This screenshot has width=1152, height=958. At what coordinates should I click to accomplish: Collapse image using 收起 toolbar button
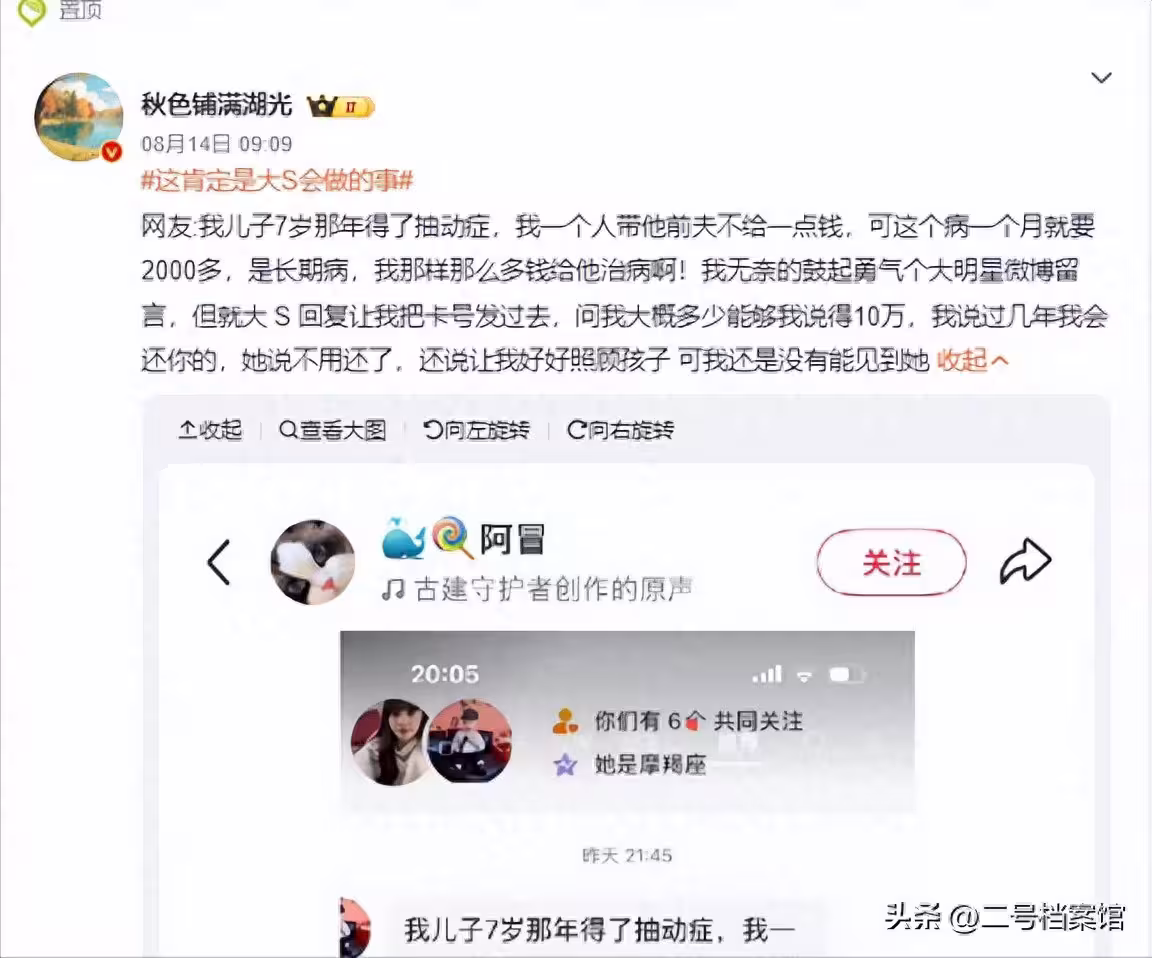[x=210, y=430]
